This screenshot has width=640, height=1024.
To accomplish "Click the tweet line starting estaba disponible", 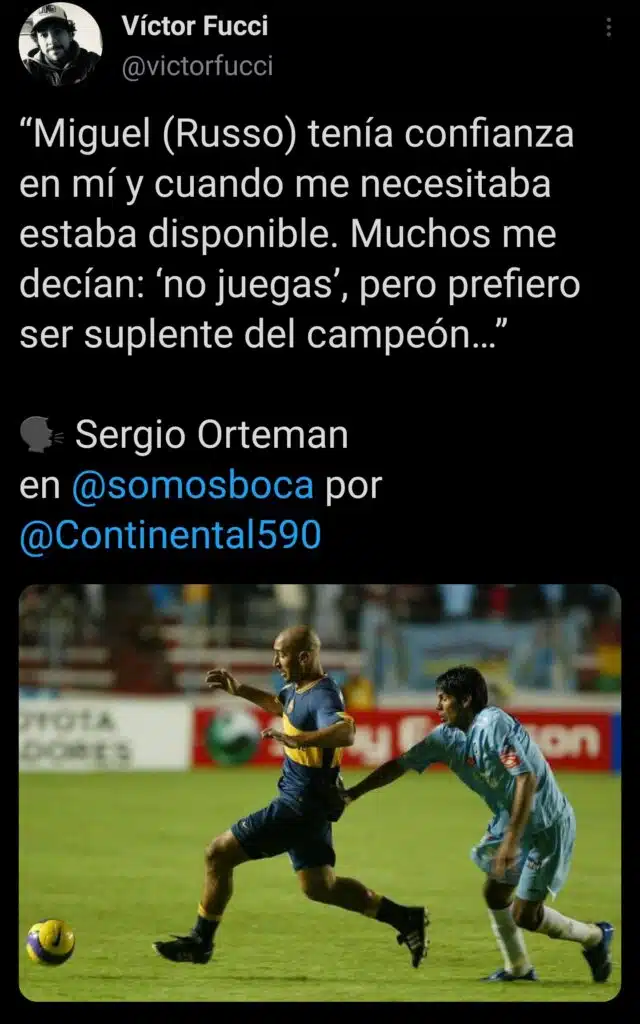I will tap(288, 234).
